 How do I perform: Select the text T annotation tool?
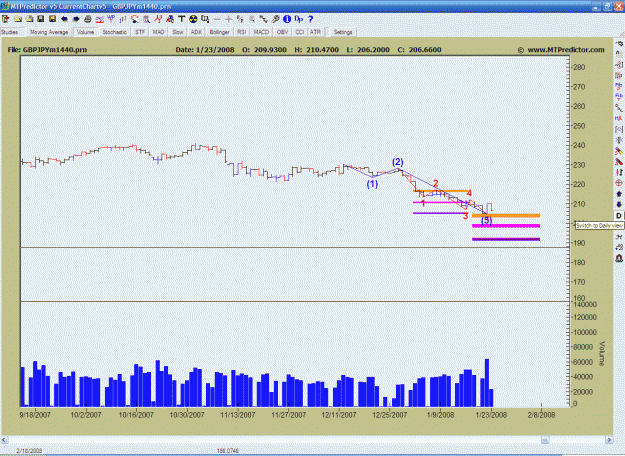point(181,19)
